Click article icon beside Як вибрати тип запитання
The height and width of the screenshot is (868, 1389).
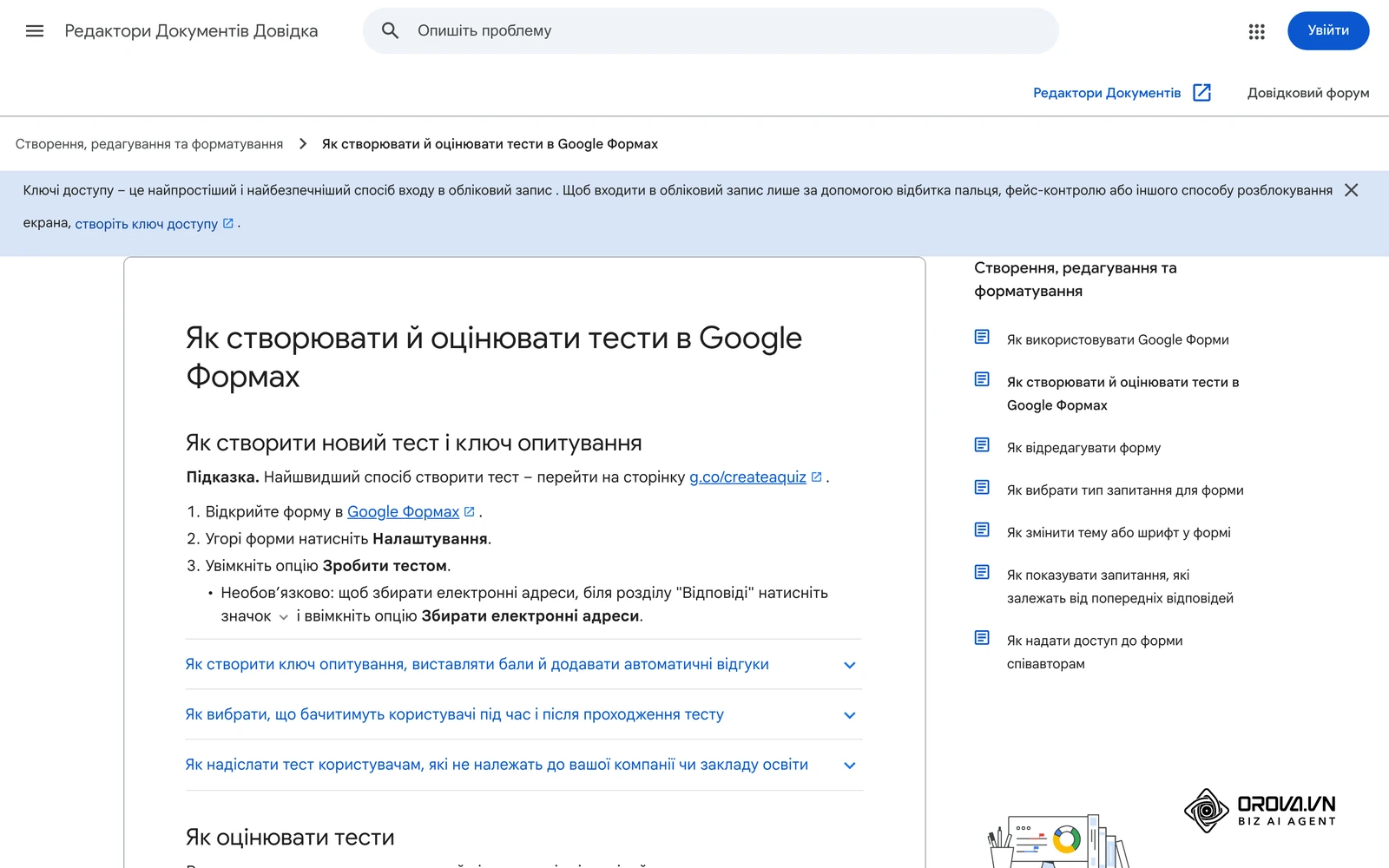[x=982, y=488]
